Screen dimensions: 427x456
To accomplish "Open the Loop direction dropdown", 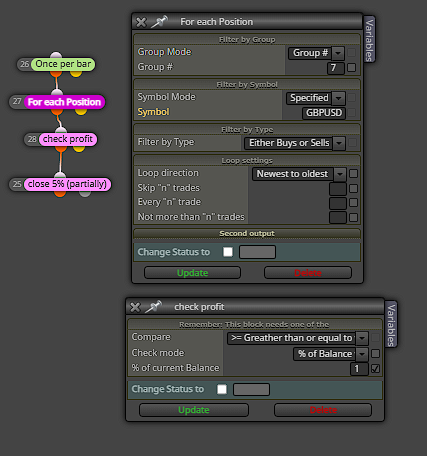I will (299, 174).
